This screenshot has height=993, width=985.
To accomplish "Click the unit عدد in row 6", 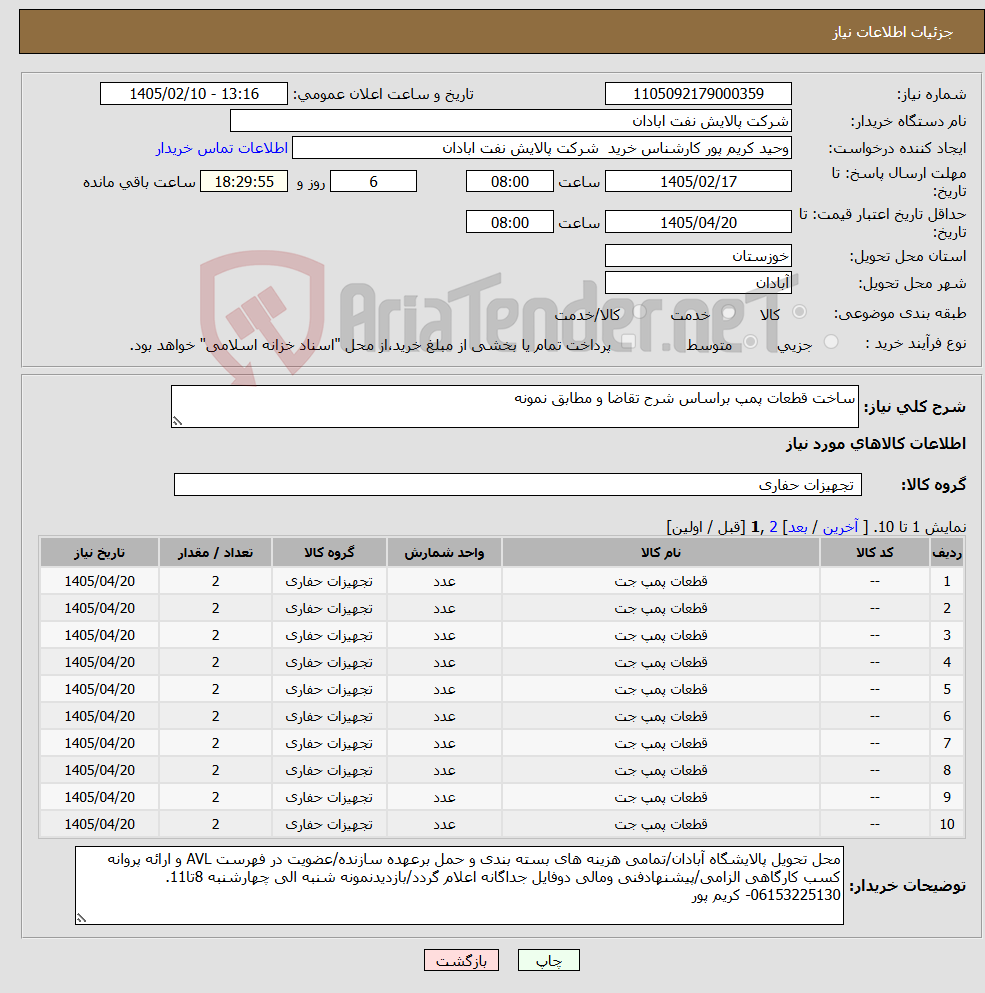I will 444,716.
